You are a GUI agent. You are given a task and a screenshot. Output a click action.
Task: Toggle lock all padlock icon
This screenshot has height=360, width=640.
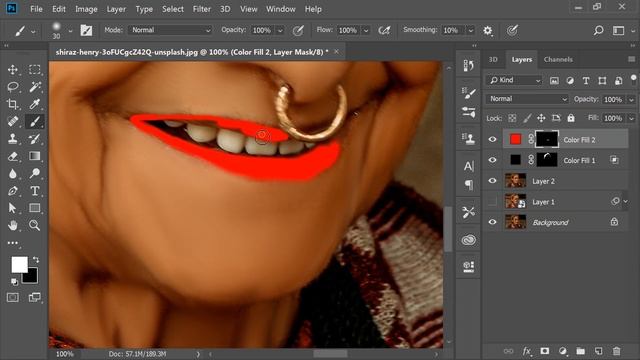(x=571, y=118)
